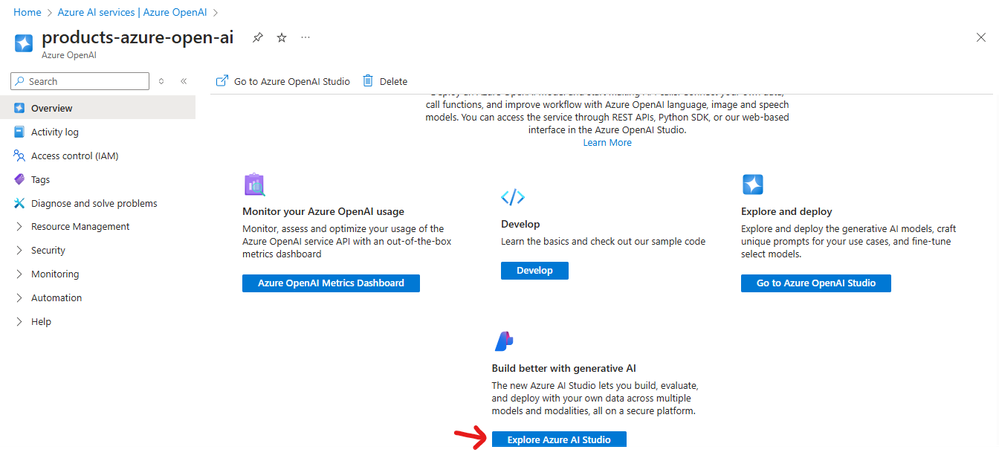Pin the resource with the pin icon
The image size is (999, 450).
tap(257, 38)
